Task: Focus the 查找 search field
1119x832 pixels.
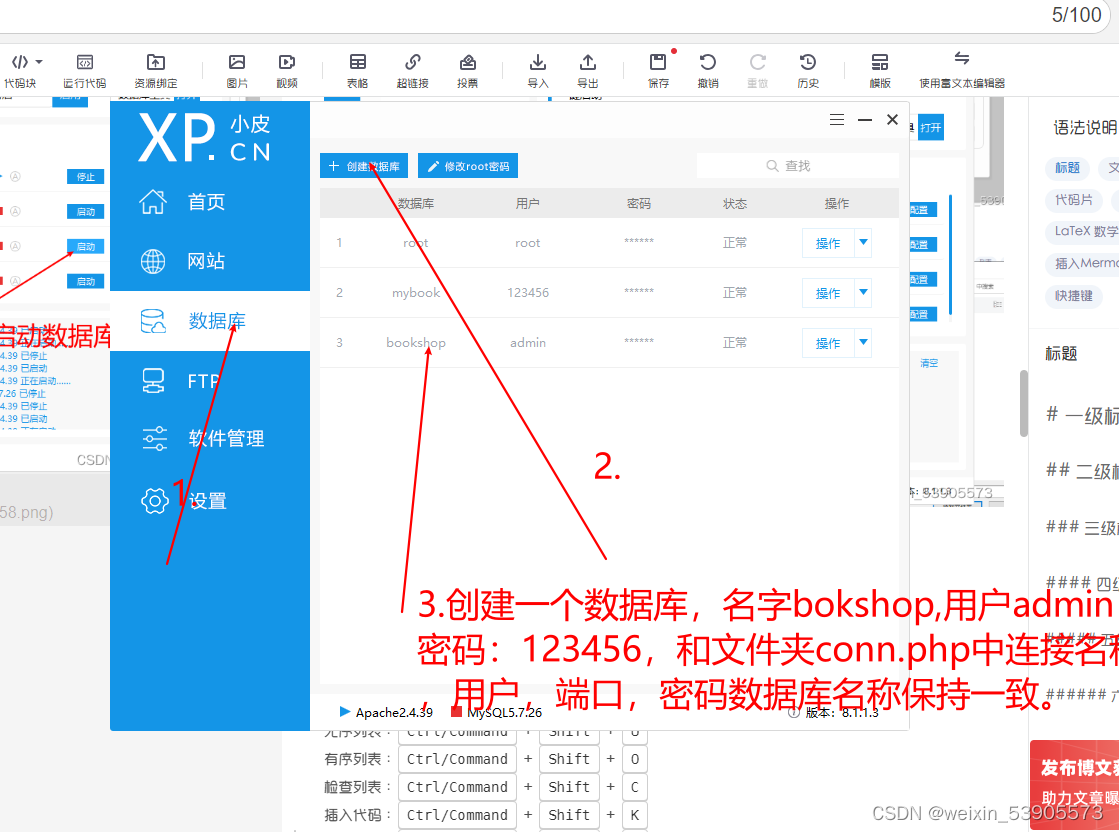Action: pos(797,166)
